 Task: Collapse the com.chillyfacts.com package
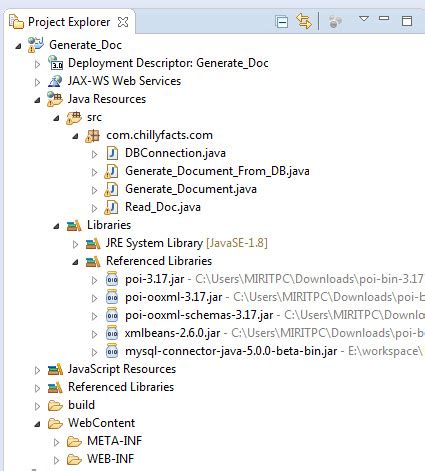75,136
